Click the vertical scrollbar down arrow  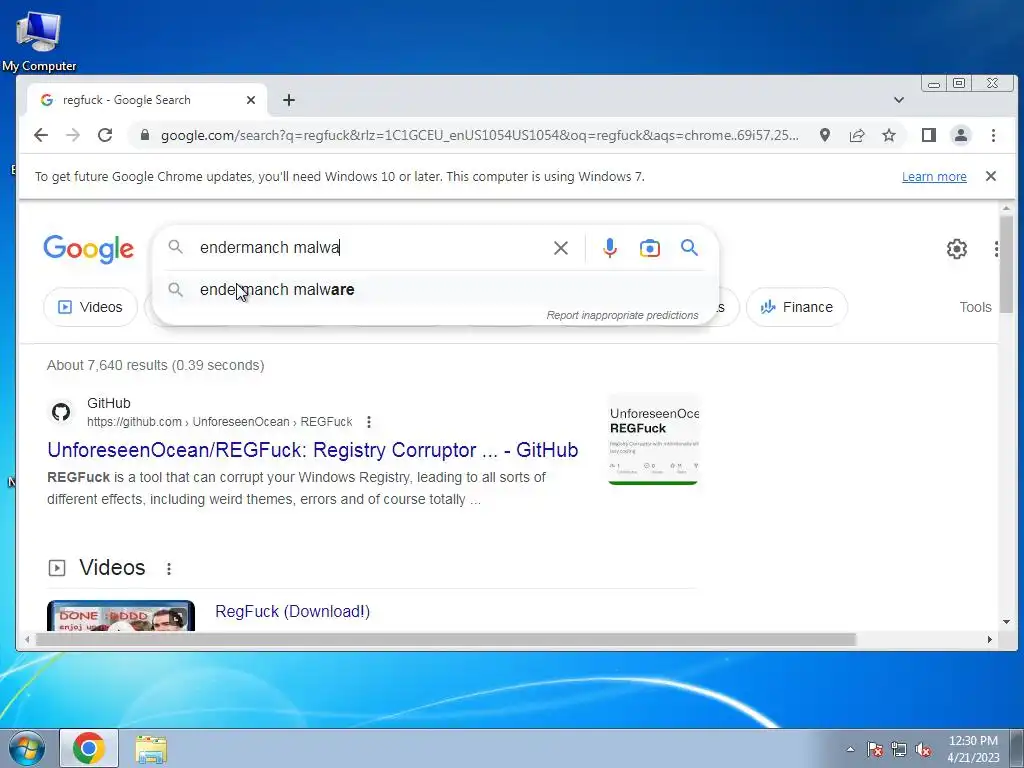click(x=1006, y=622)
